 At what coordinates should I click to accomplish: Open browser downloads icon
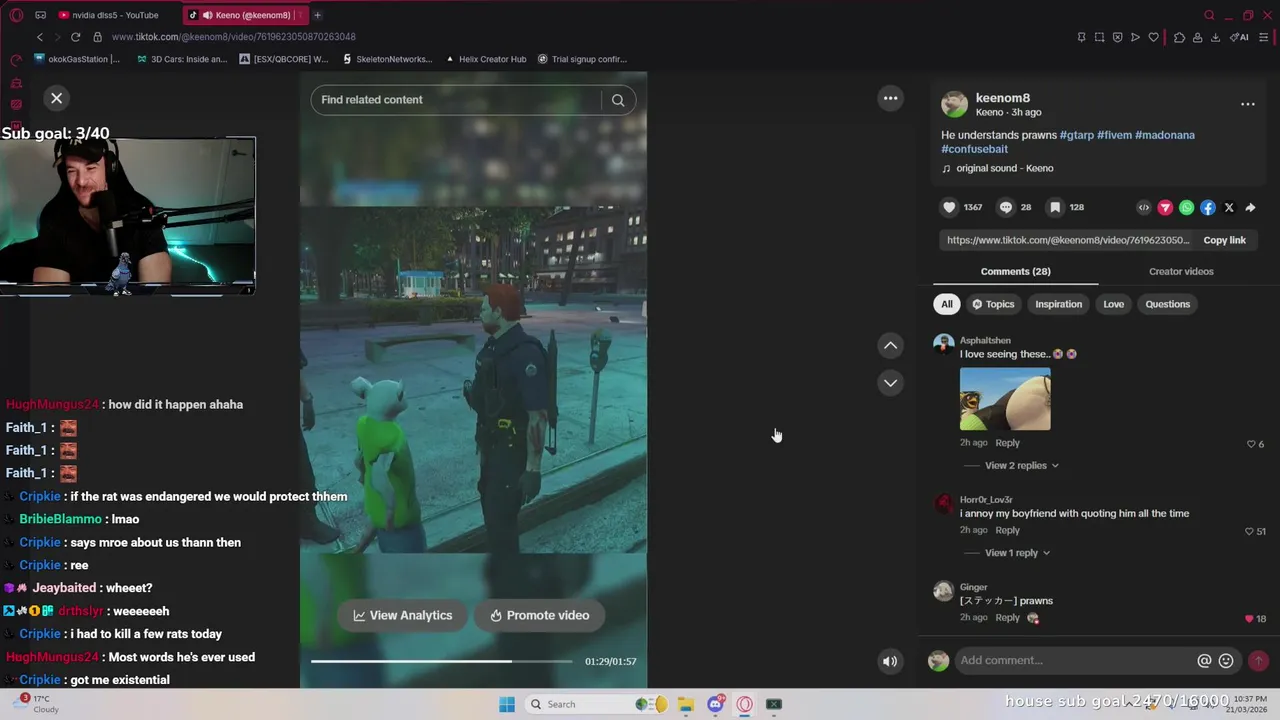1215,37
